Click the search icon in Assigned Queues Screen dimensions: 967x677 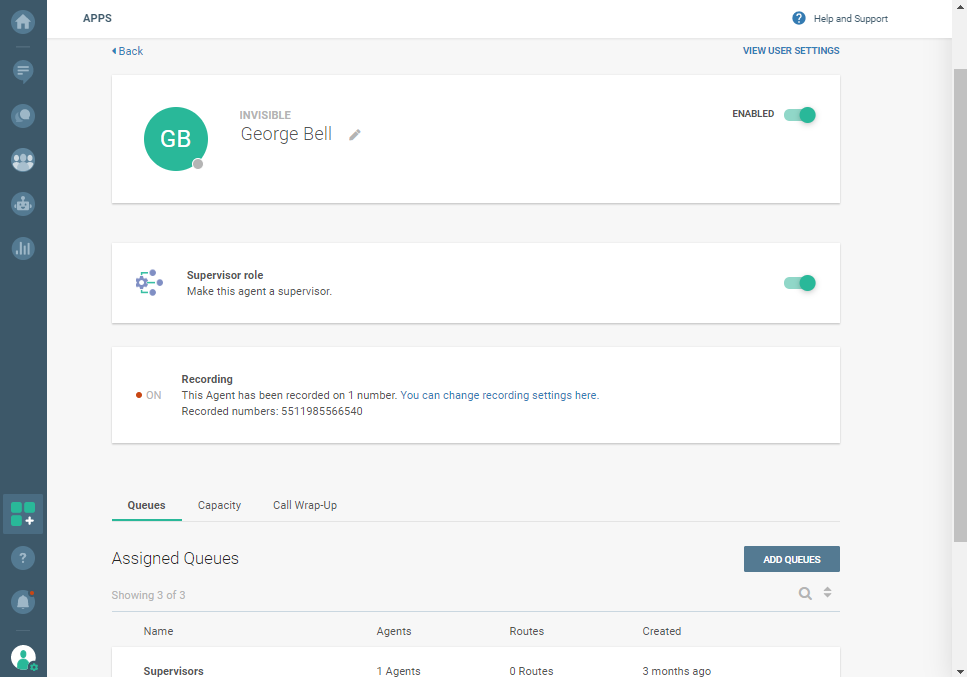(805, 593)
